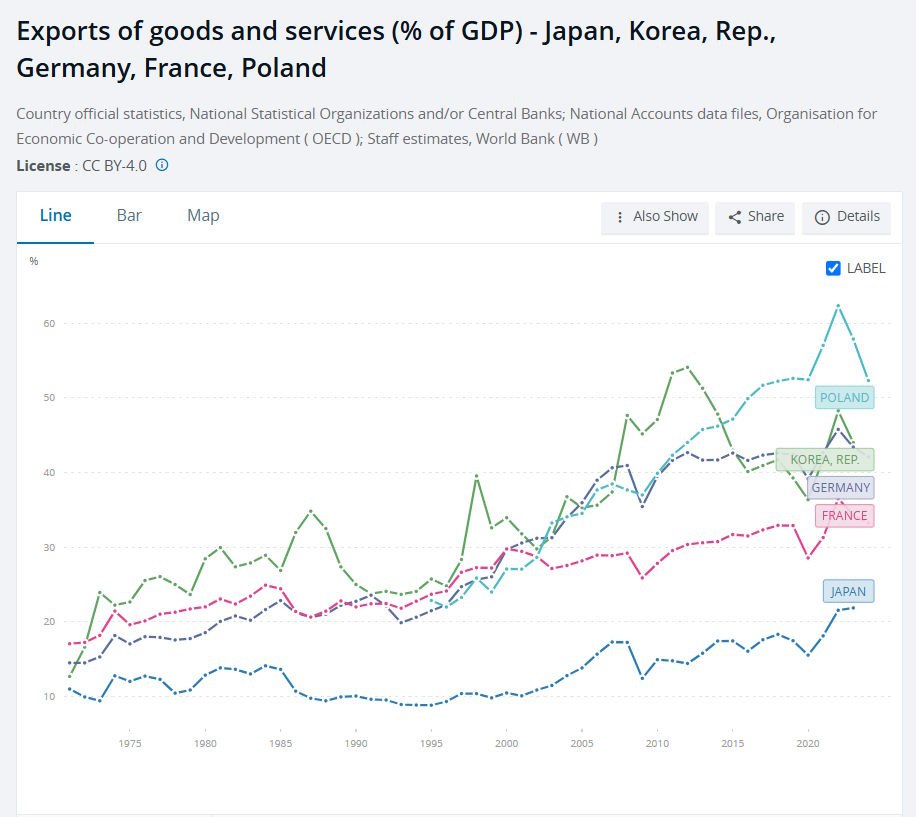
Task: Switch to the Bar tab
Action: [x=129, y=216]
